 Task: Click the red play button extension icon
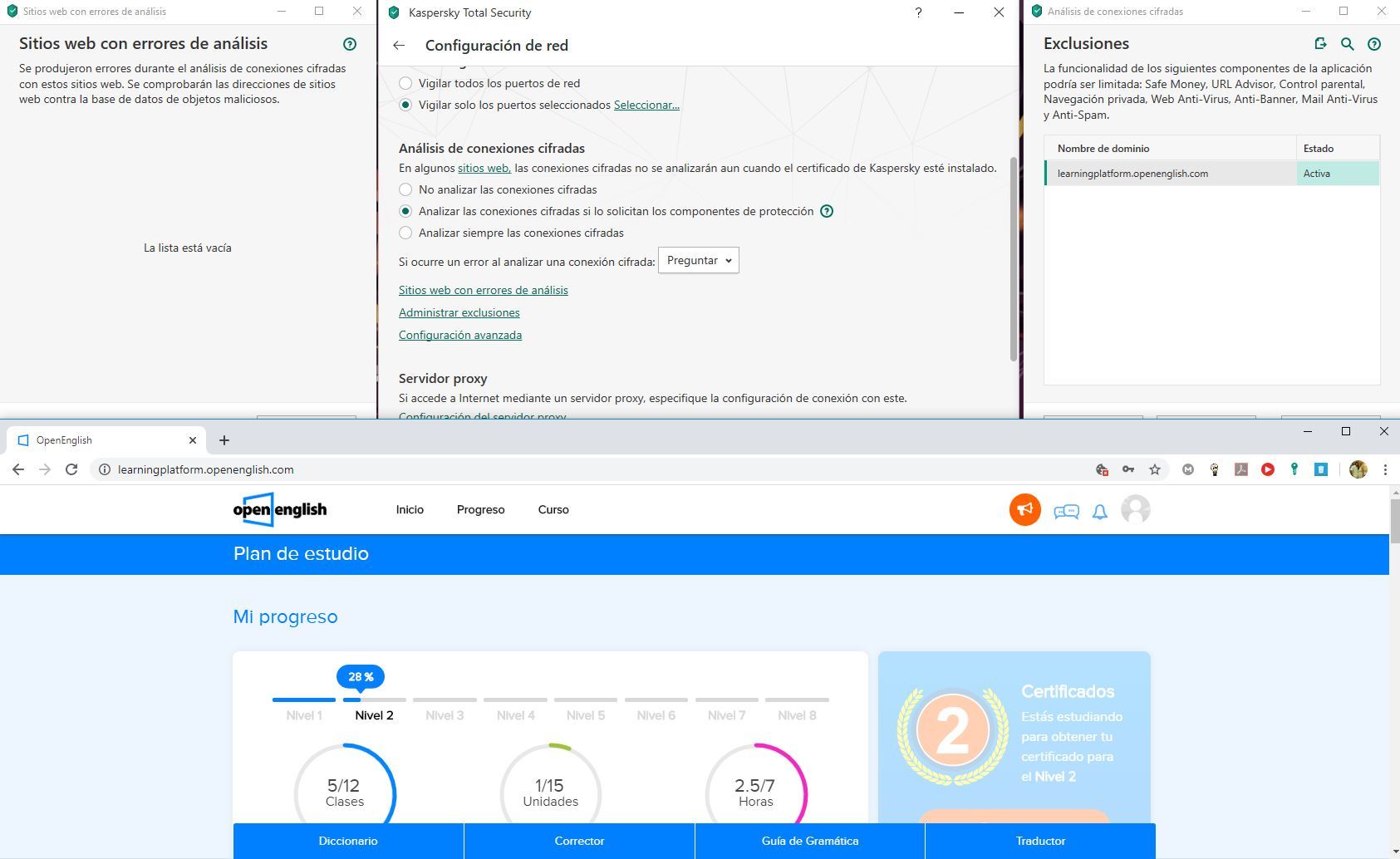pos(1268,469)
